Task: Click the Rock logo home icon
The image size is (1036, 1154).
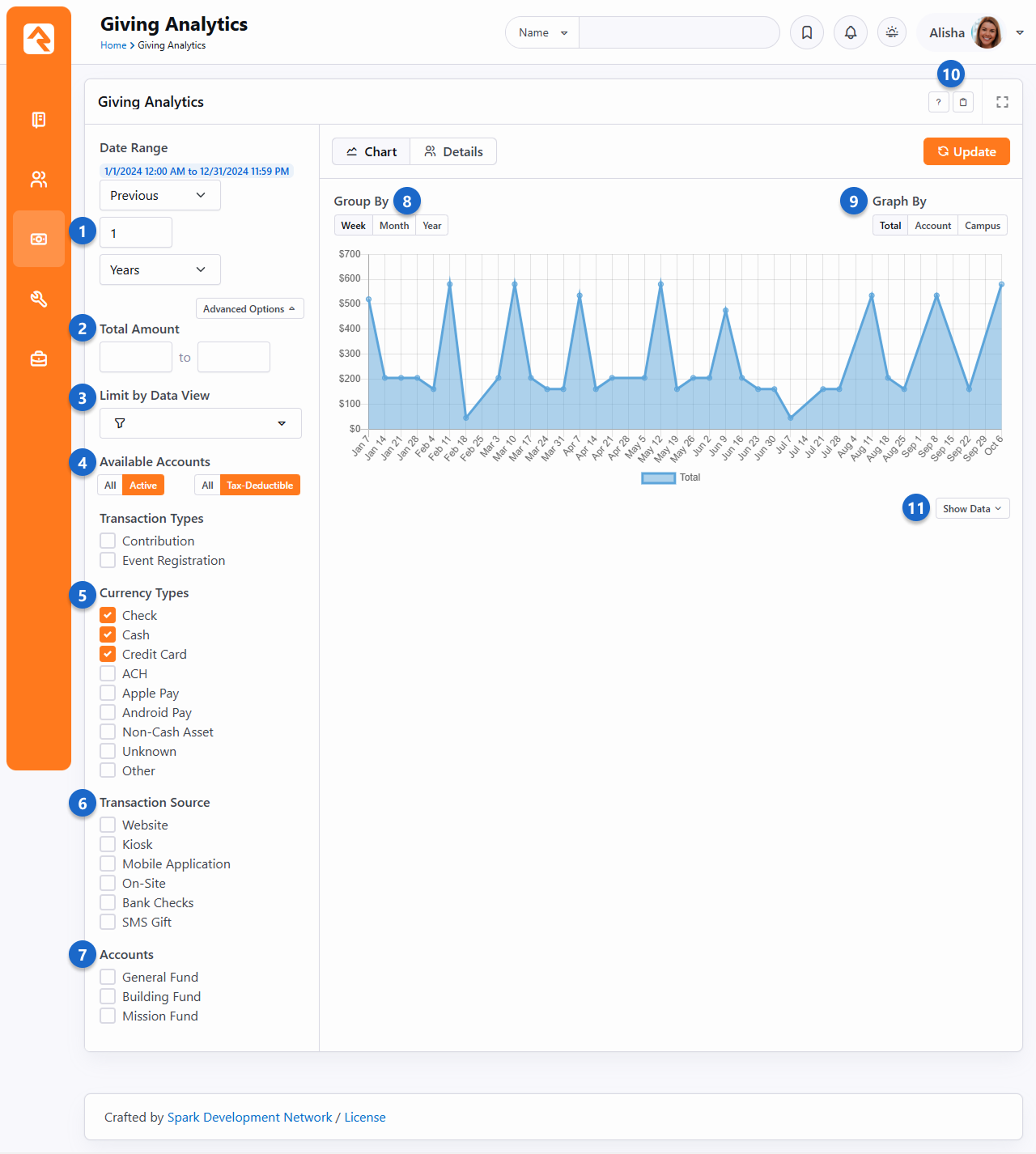Action: [x=39, y=38]
